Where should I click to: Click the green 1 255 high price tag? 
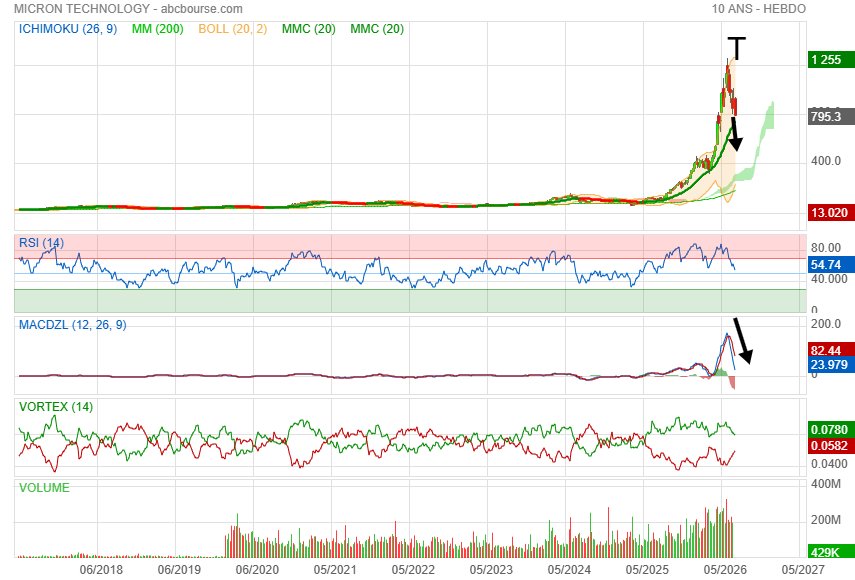pos(831,59)
